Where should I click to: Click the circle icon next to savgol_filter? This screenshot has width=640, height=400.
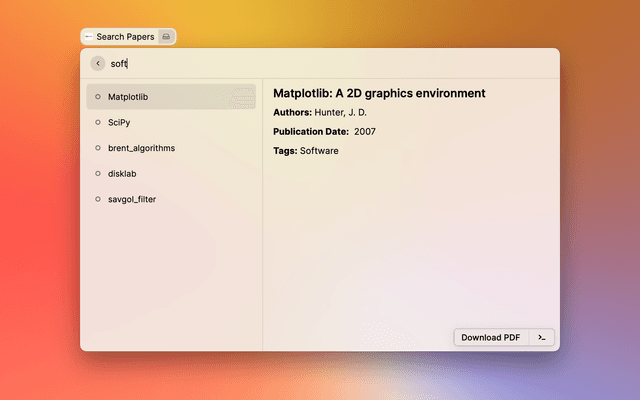(x=97, y=199)
